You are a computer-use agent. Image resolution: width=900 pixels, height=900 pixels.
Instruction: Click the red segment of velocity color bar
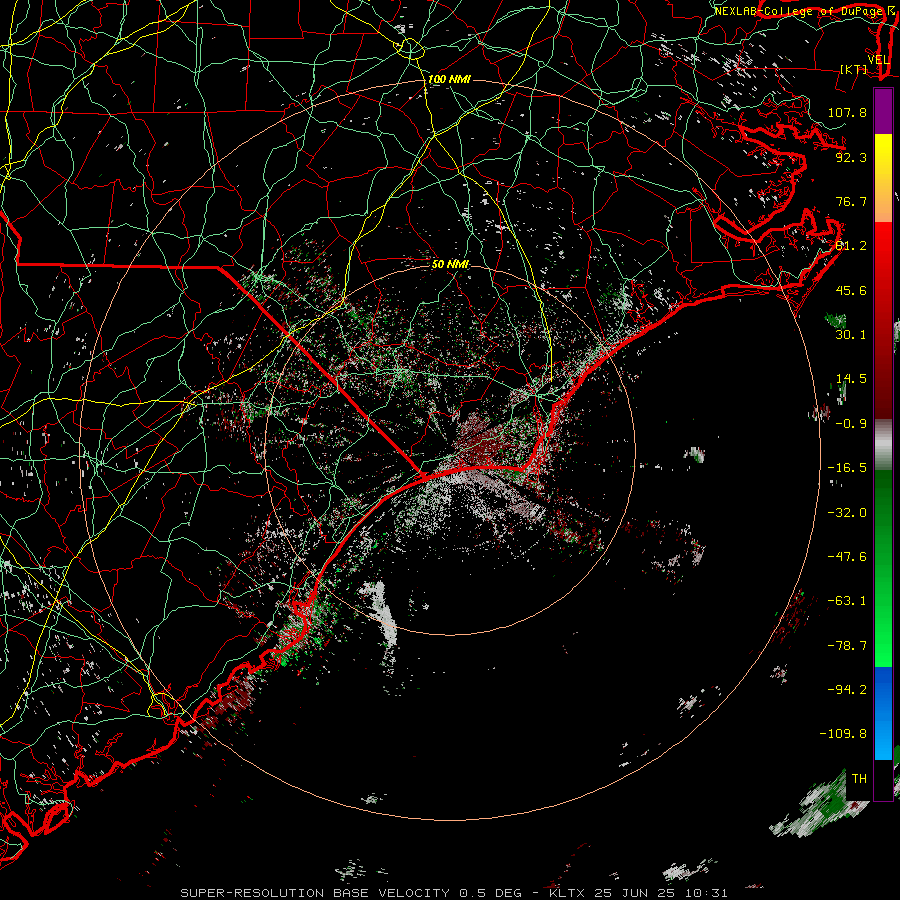tap(883, 320)
